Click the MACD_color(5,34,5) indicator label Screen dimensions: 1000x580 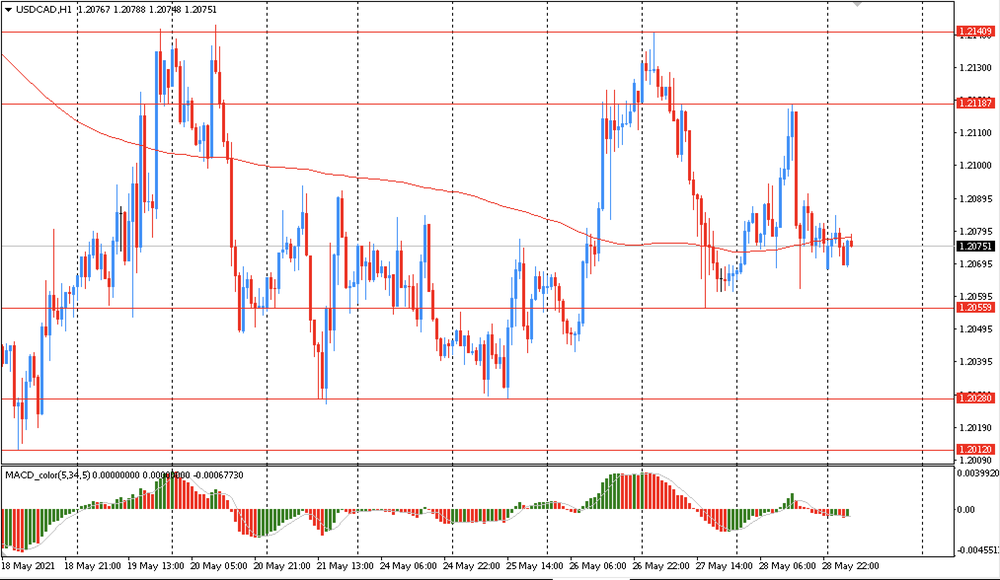click(x=47, y=474)
